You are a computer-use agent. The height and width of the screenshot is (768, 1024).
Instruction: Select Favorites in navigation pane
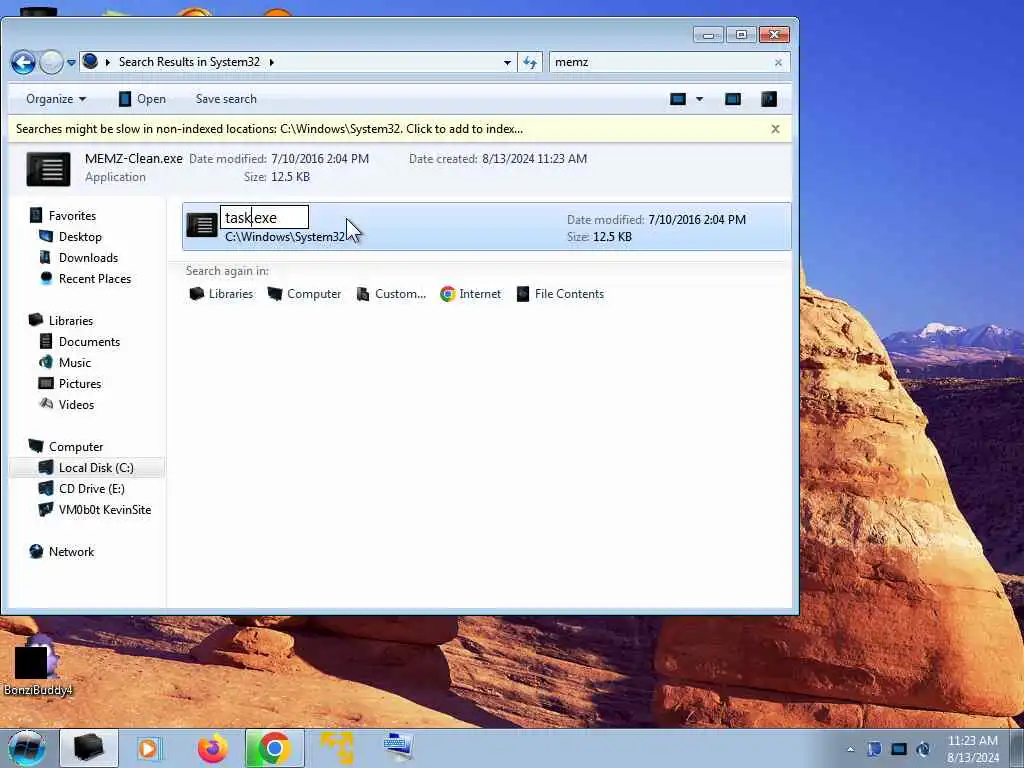(63, 216)
